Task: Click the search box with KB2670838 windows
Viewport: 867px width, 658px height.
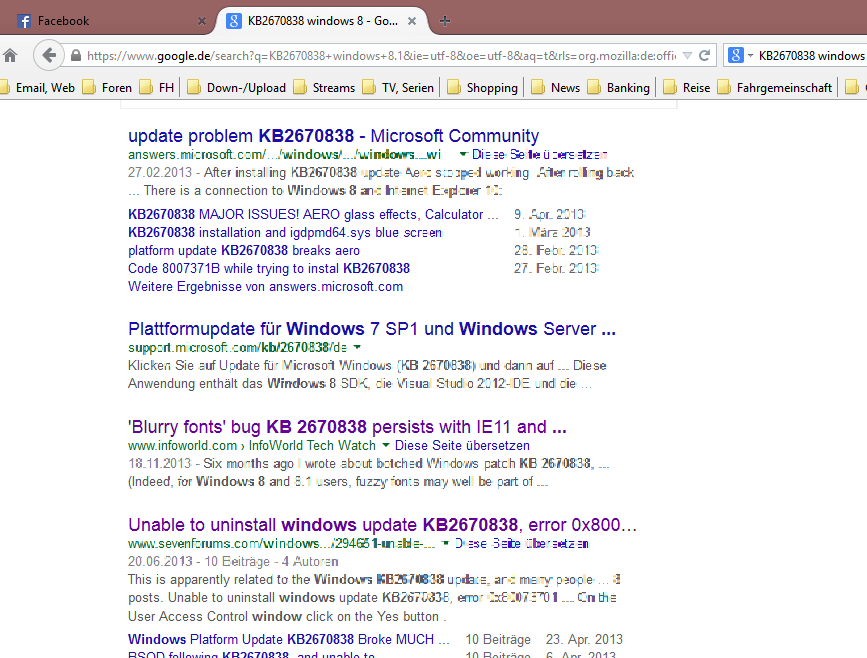Action: pos(811,55)
